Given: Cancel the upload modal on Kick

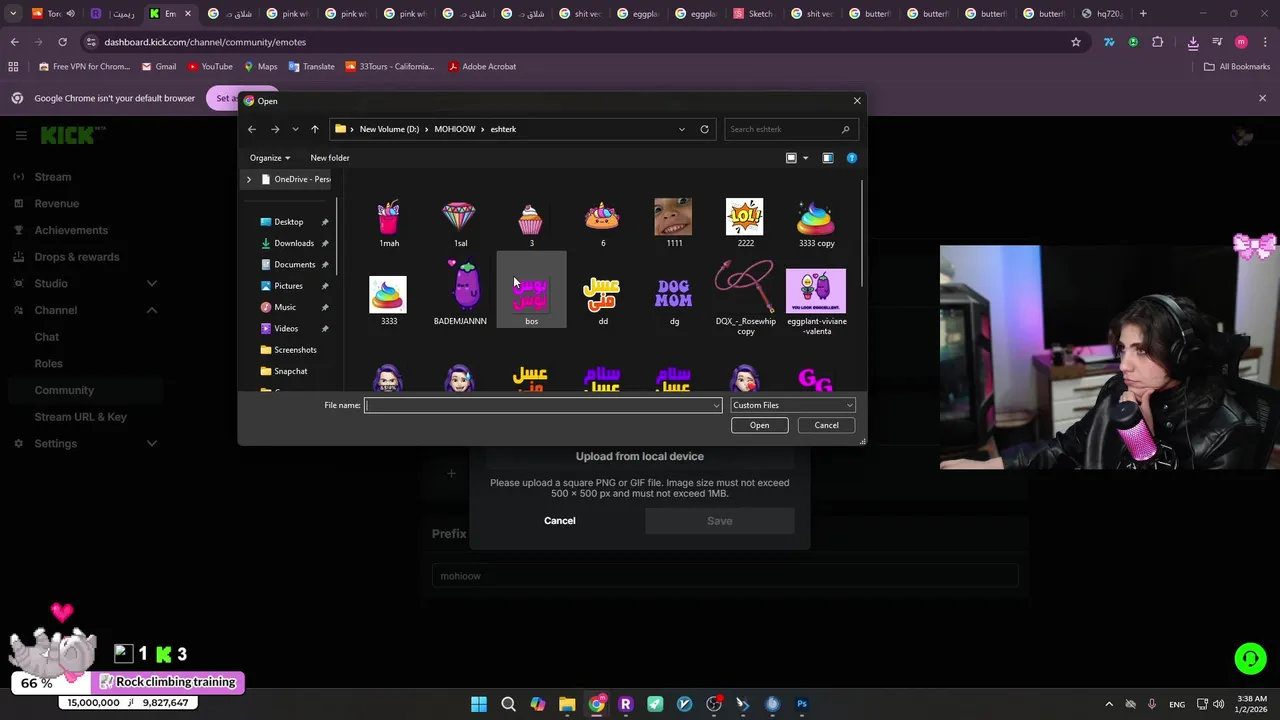Looking at the screenshot, I should point(559,520).
